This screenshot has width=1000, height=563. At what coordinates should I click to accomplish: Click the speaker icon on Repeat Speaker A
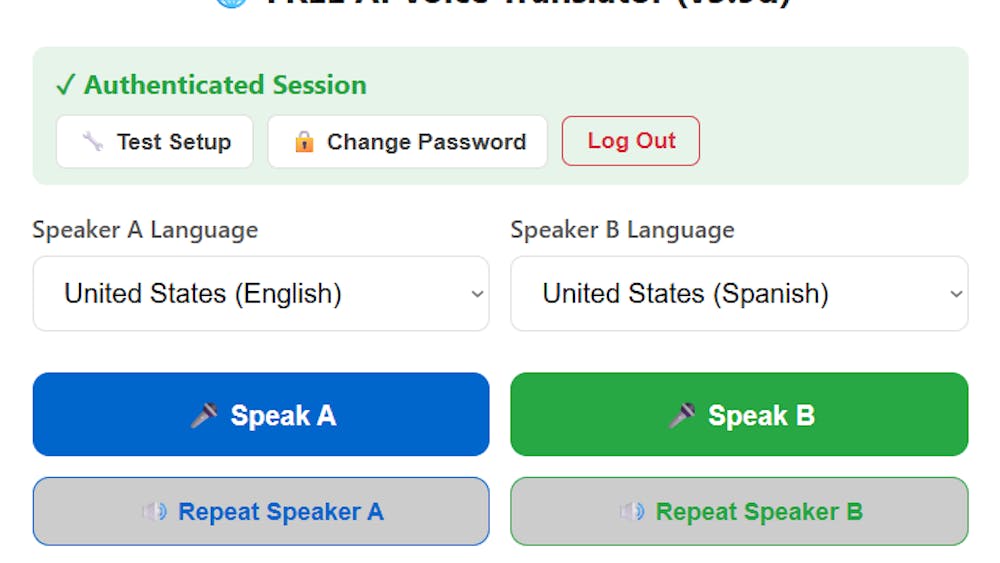coord(154,511)
